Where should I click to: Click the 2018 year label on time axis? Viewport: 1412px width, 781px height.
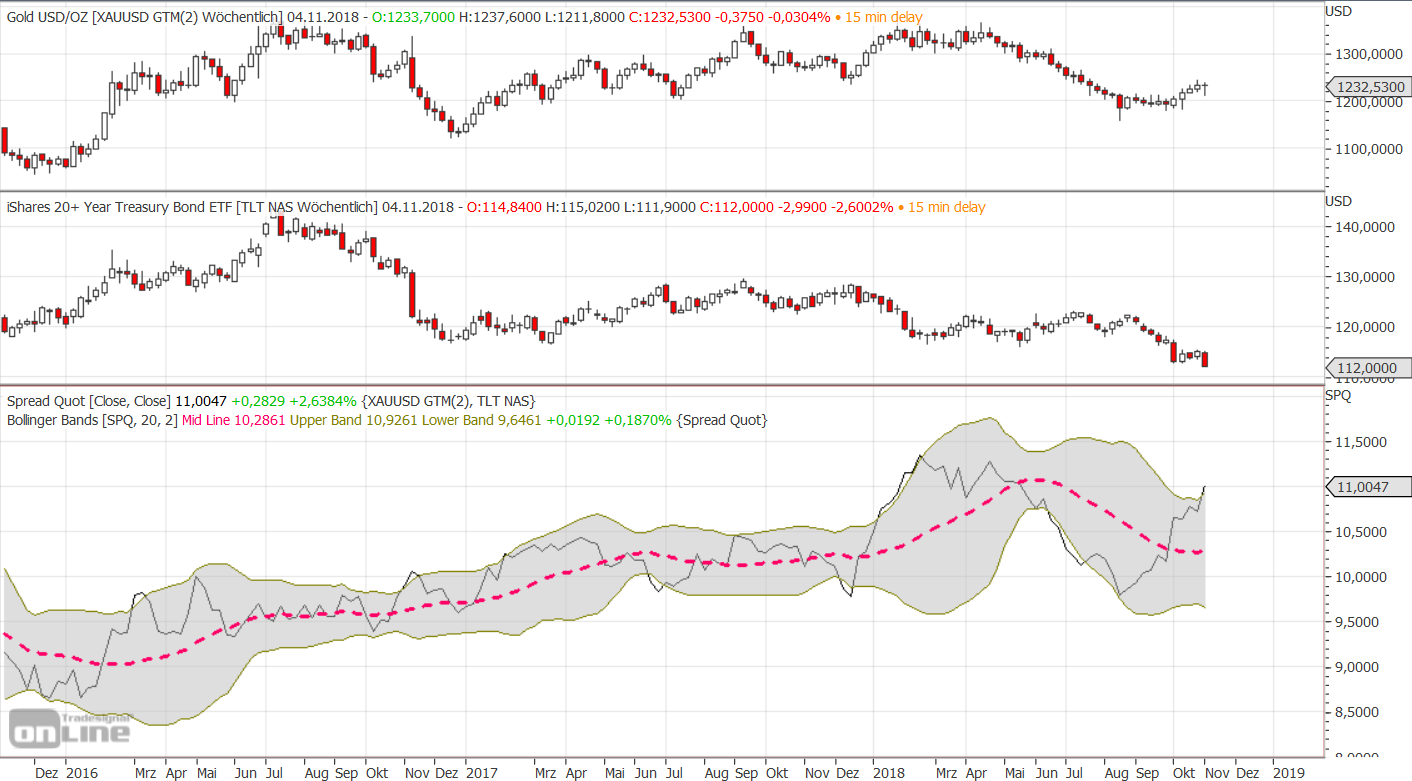888,773
